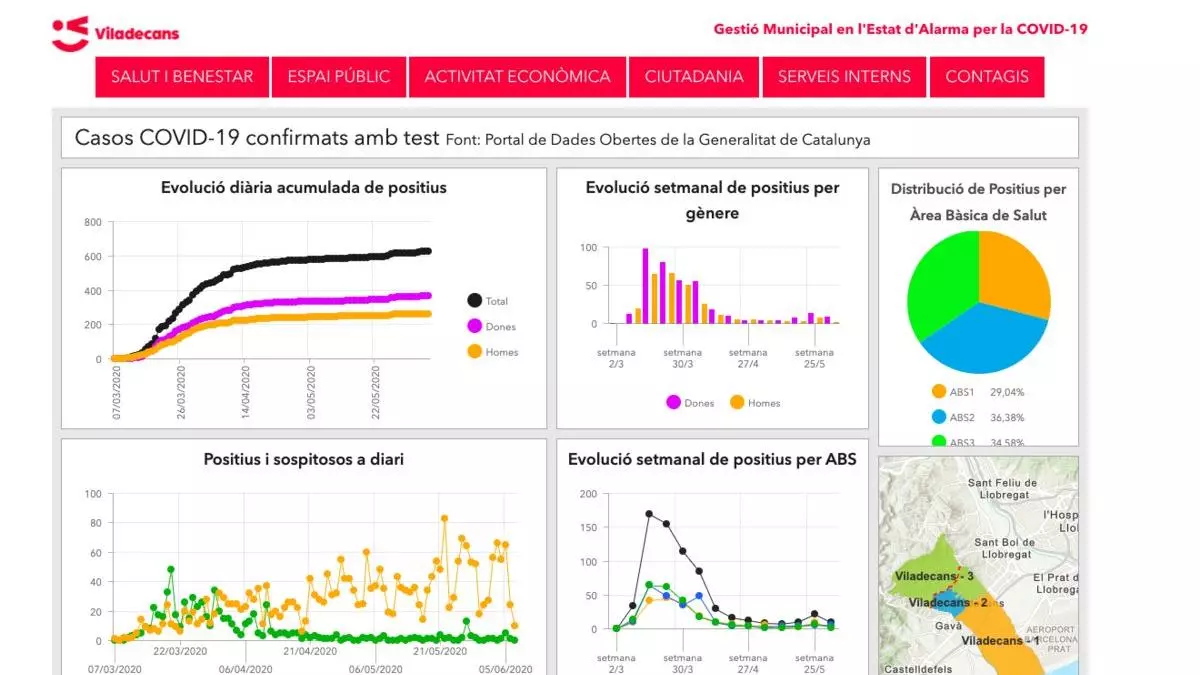Hide the Dones series in cumulative chart legend
1200x675 pixels.
click(x=475, y=326)
